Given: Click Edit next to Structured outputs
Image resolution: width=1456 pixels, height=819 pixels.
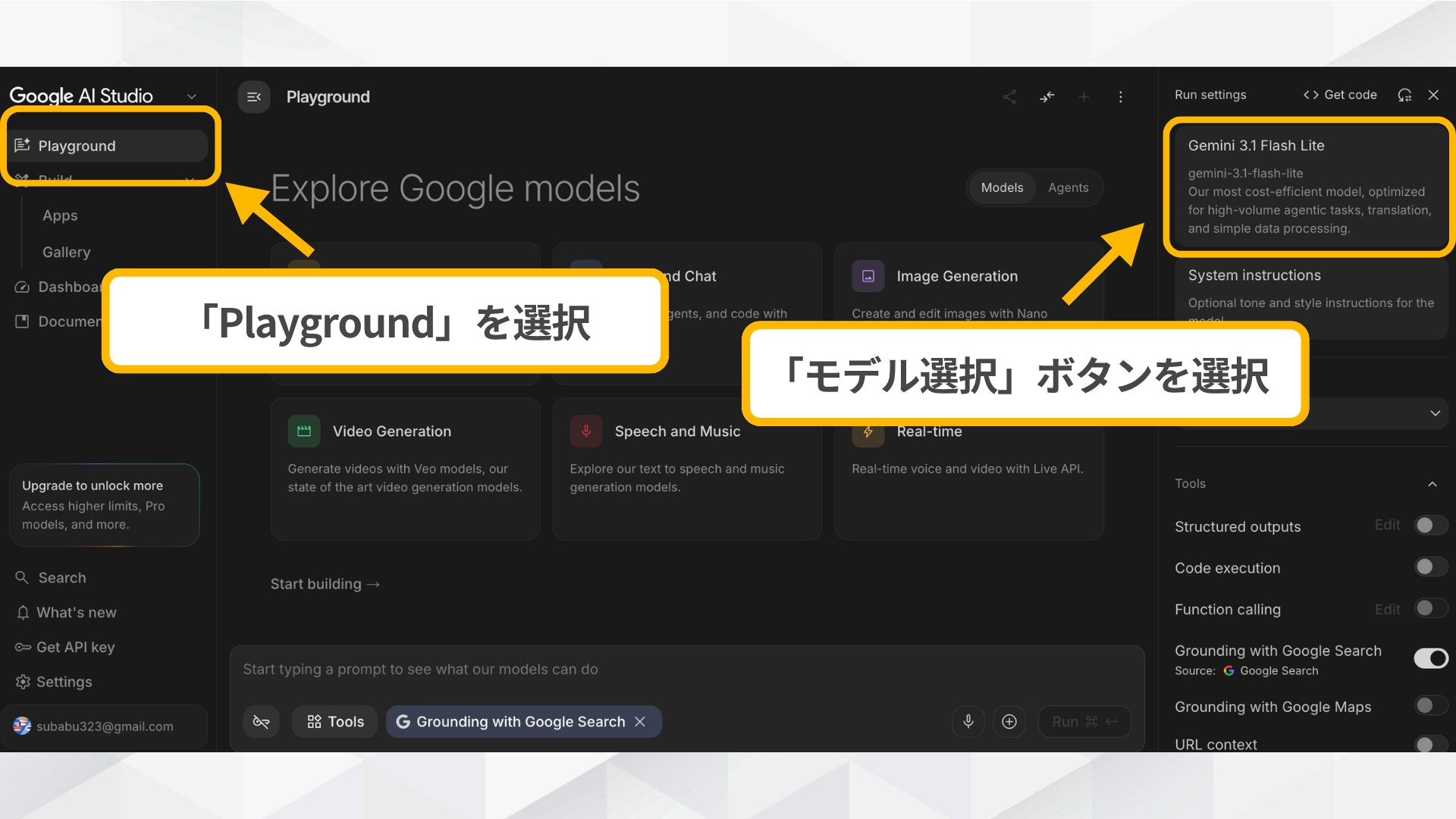Looking at the screenshot, I should tap(1387, 525).
